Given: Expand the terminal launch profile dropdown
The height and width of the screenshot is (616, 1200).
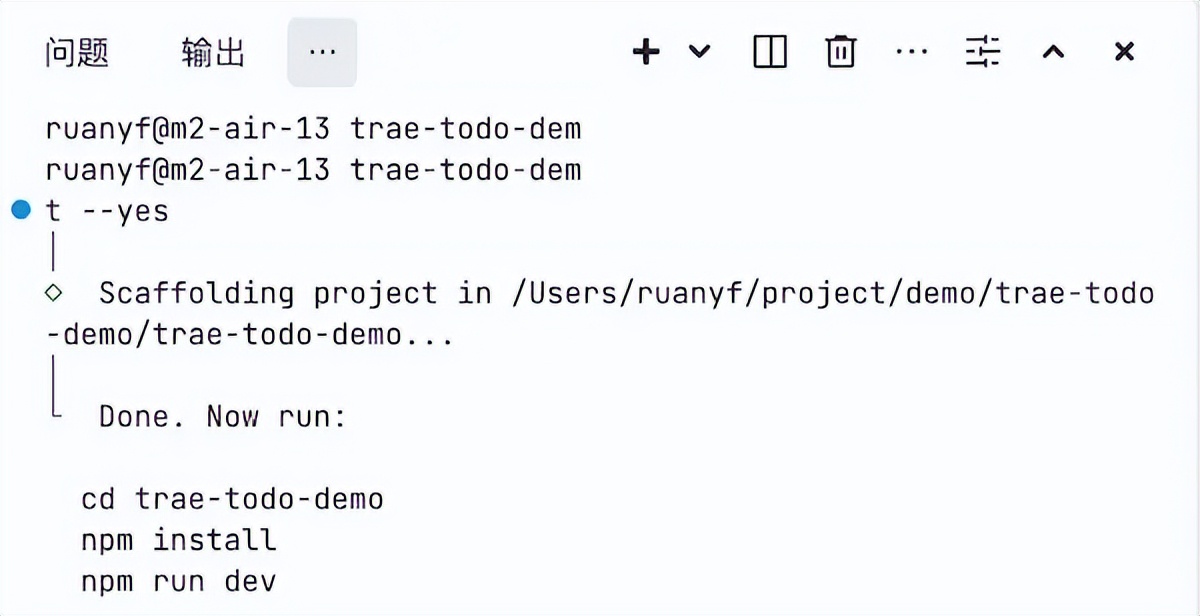Looking at the screenshot, I should coord(700,52).
